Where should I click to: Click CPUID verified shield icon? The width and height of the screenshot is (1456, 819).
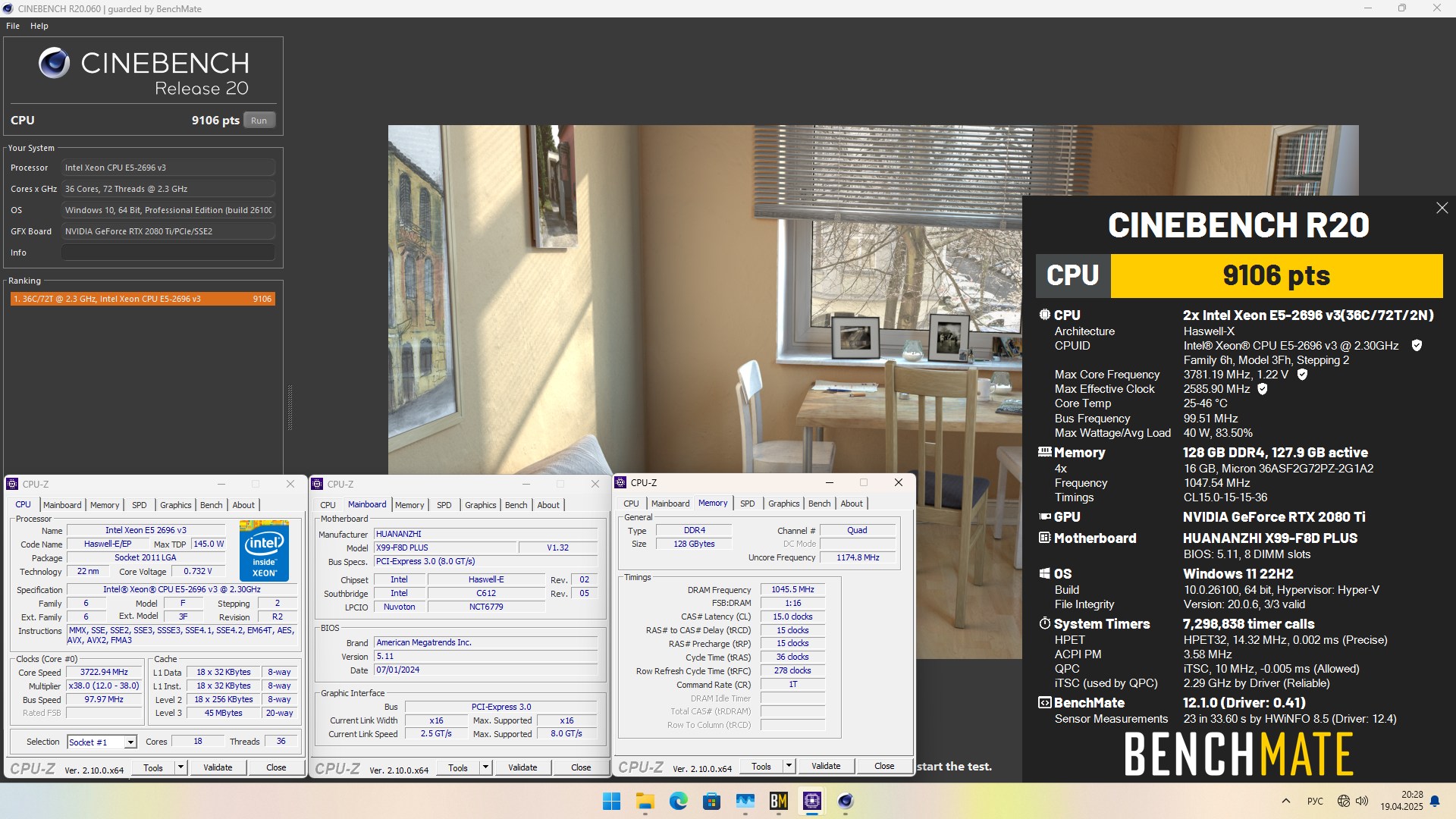(1417, 346)
